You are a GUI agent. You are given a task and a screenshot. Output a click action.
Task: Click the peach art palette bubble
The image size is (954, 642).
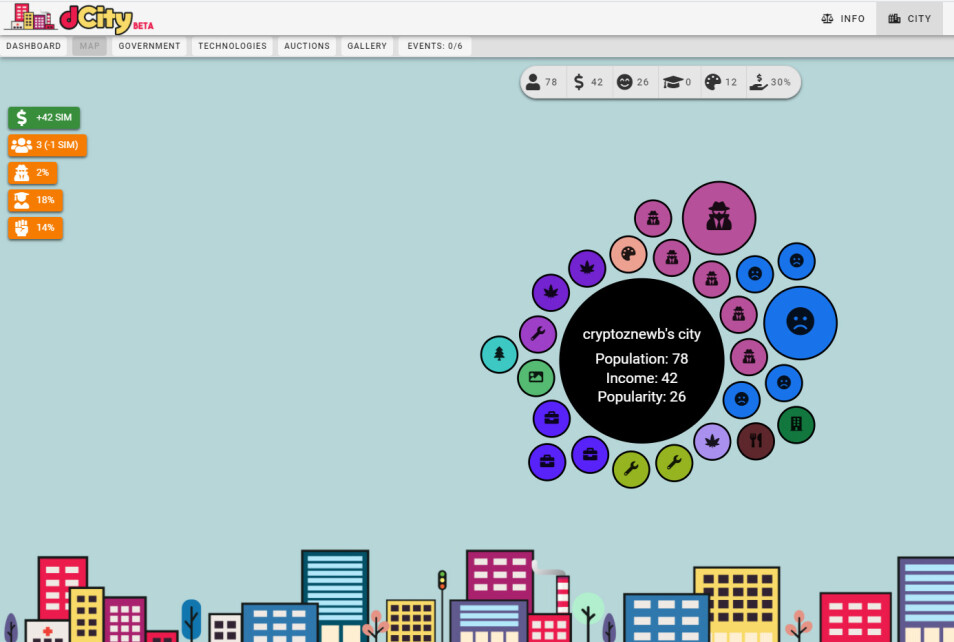[628, 254]
